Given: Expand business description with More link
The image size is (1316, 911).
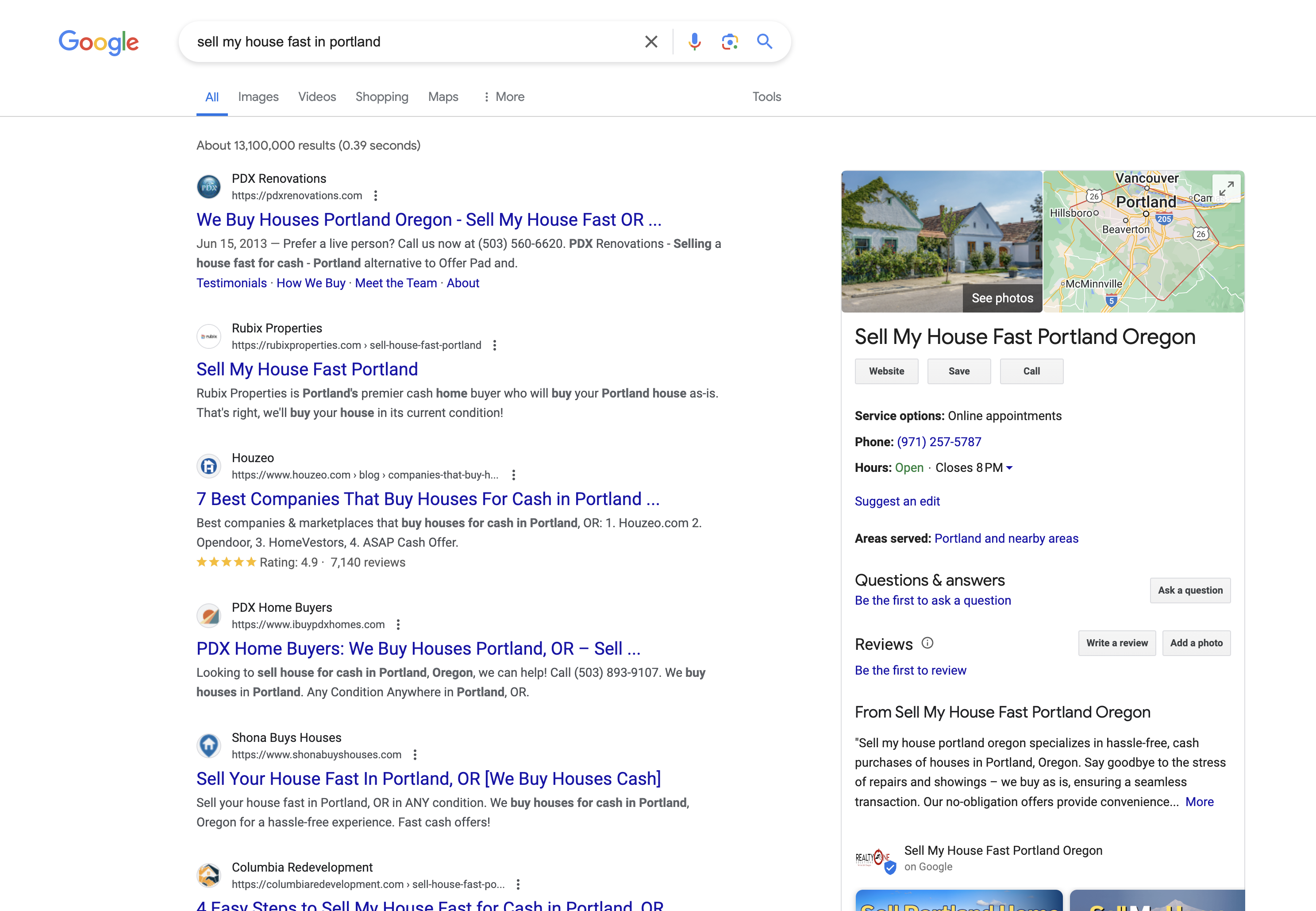Looking at the screenshot, I should [1199, 802].
